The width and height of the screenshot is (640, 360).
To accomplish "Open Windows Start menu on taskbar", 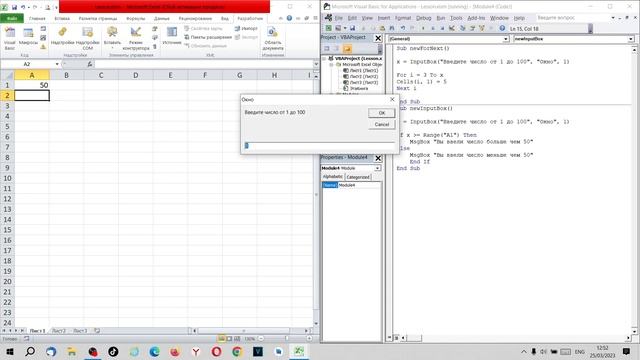I will click(x=10, y=351).
